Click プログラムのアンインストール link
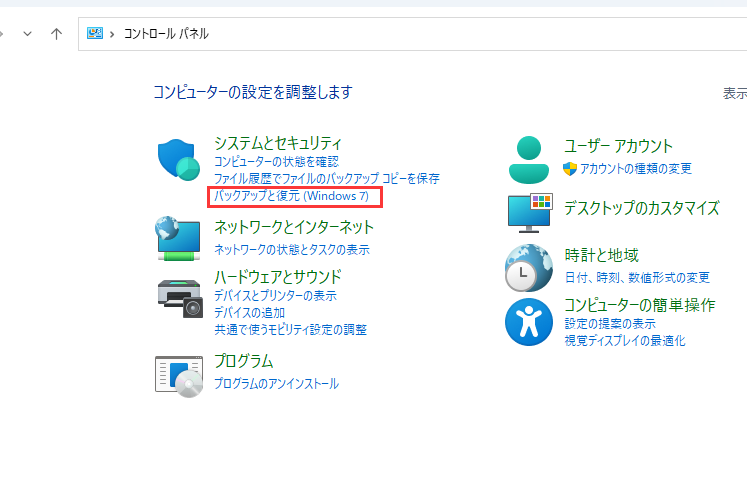Screen dimensions: 747x478 tap(276, 384)
